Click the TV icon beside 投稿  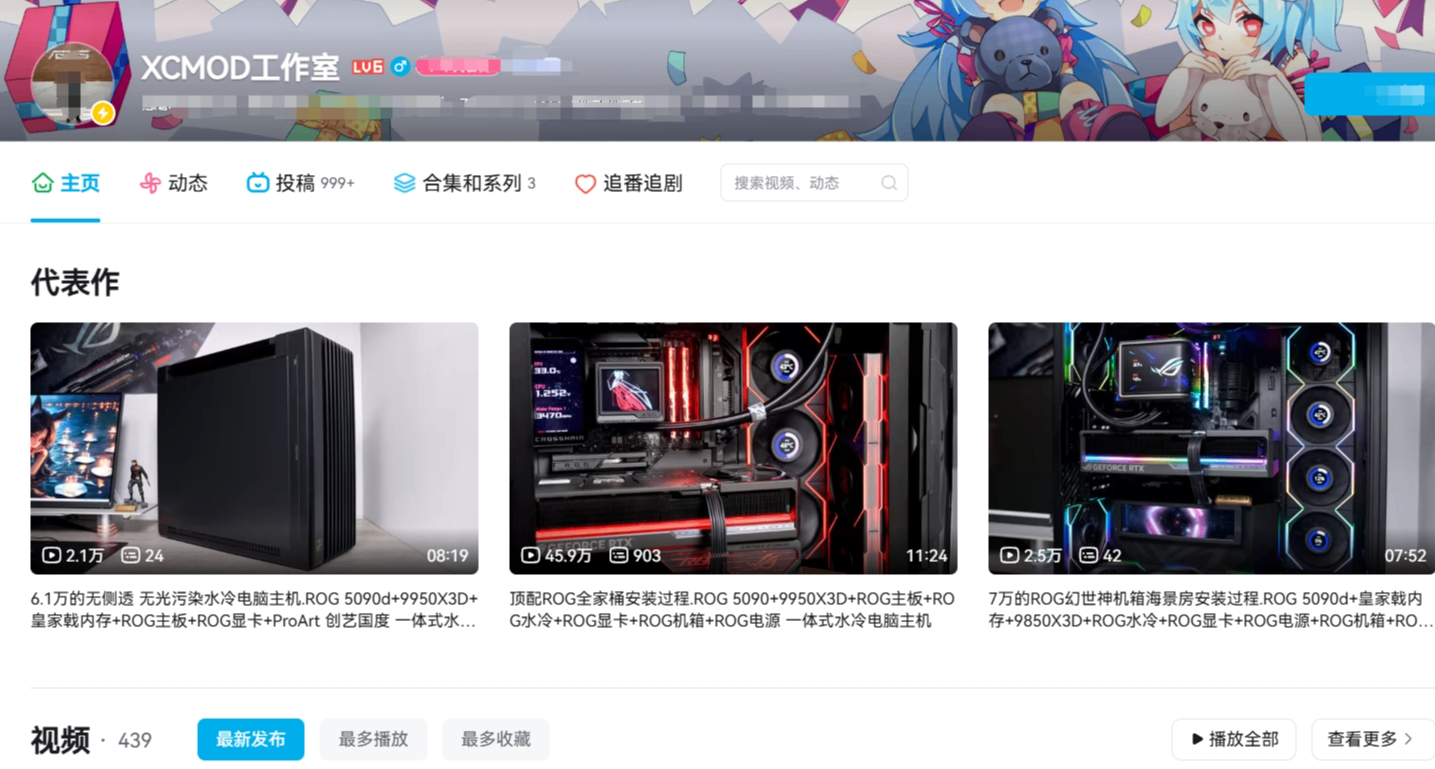[258, 183]
